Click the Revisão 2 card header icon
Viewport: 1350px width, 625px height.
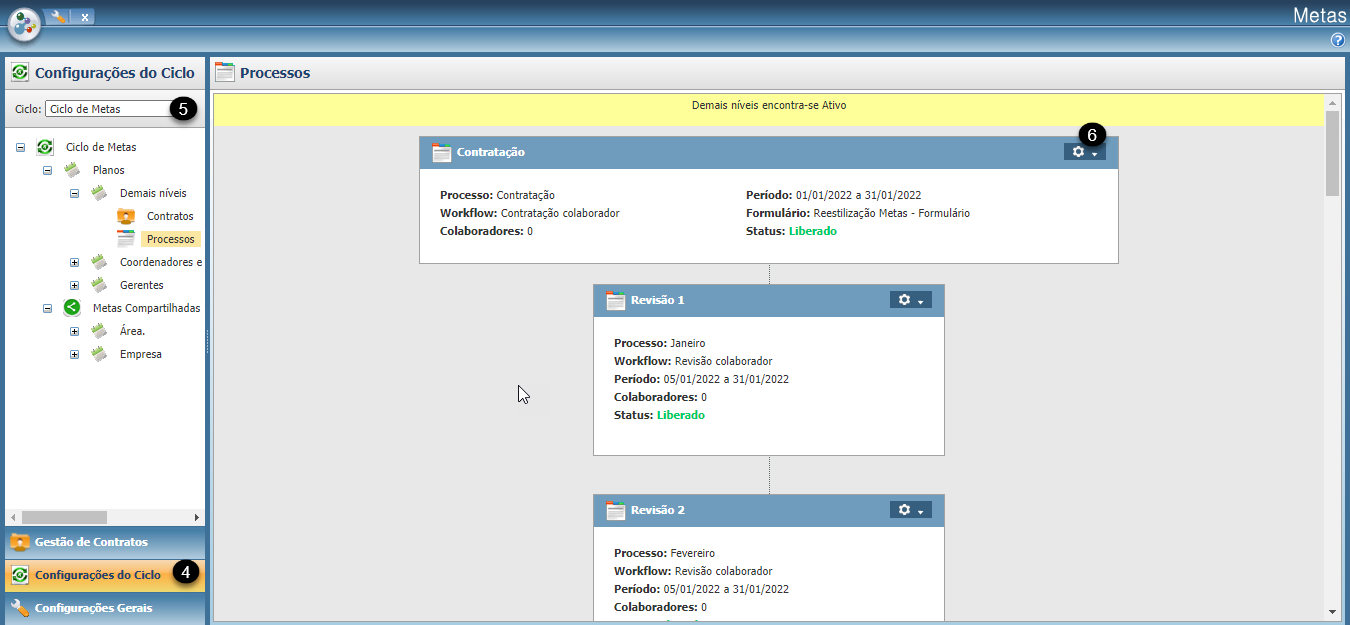616,510
